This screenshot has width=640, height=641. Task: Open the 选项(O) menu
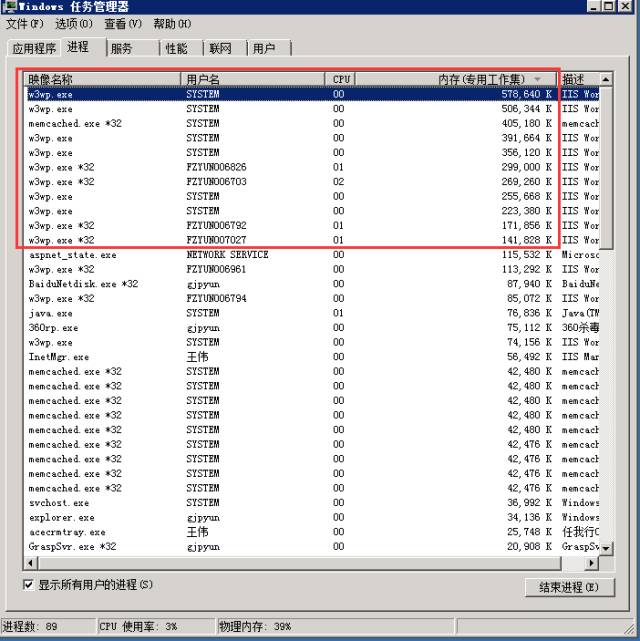pyautogui.click(x=74, y=24)
